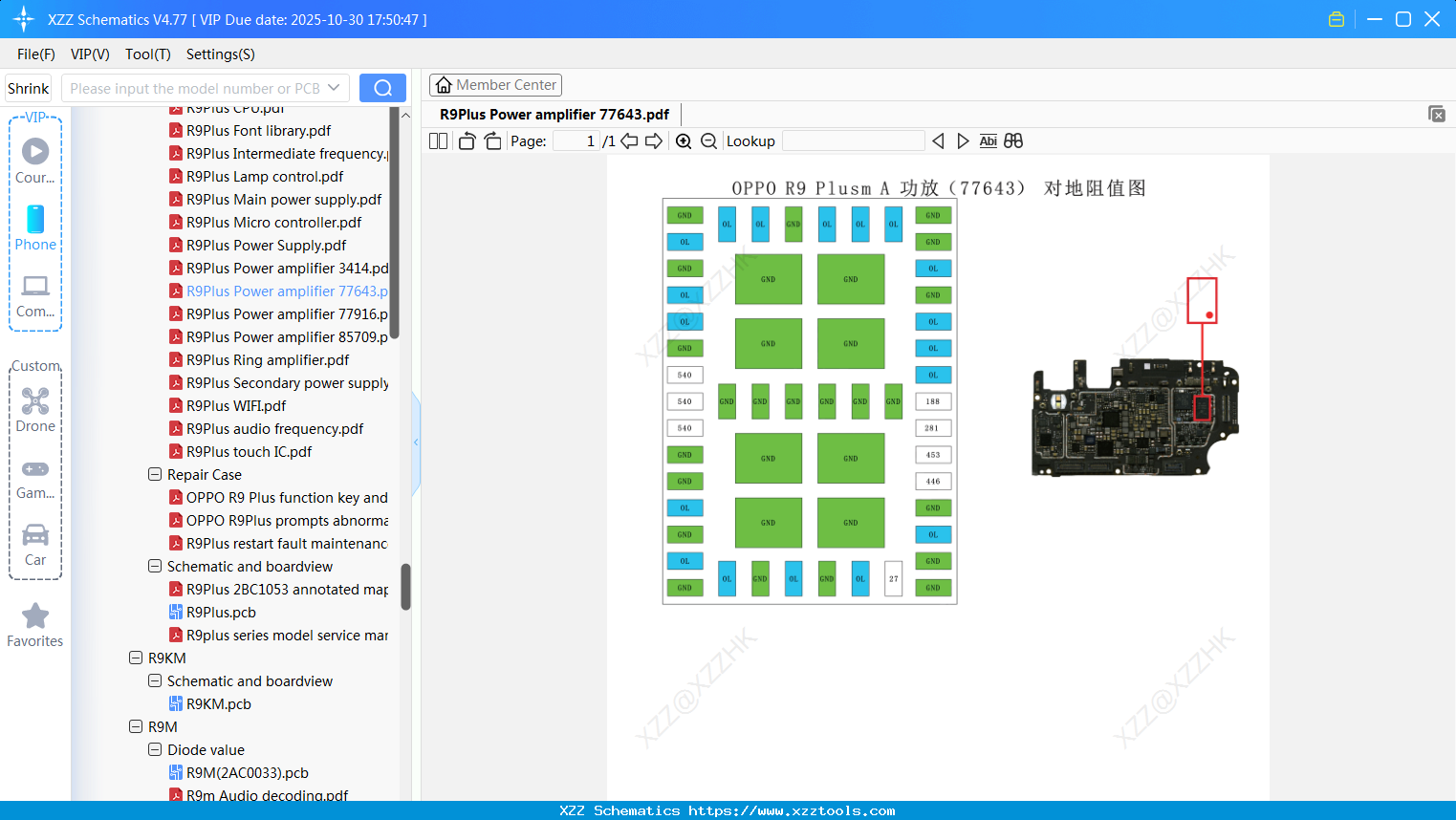The image size is (1456, 820).
Task: Open the model number dropdown
Action: click(334, 88)
